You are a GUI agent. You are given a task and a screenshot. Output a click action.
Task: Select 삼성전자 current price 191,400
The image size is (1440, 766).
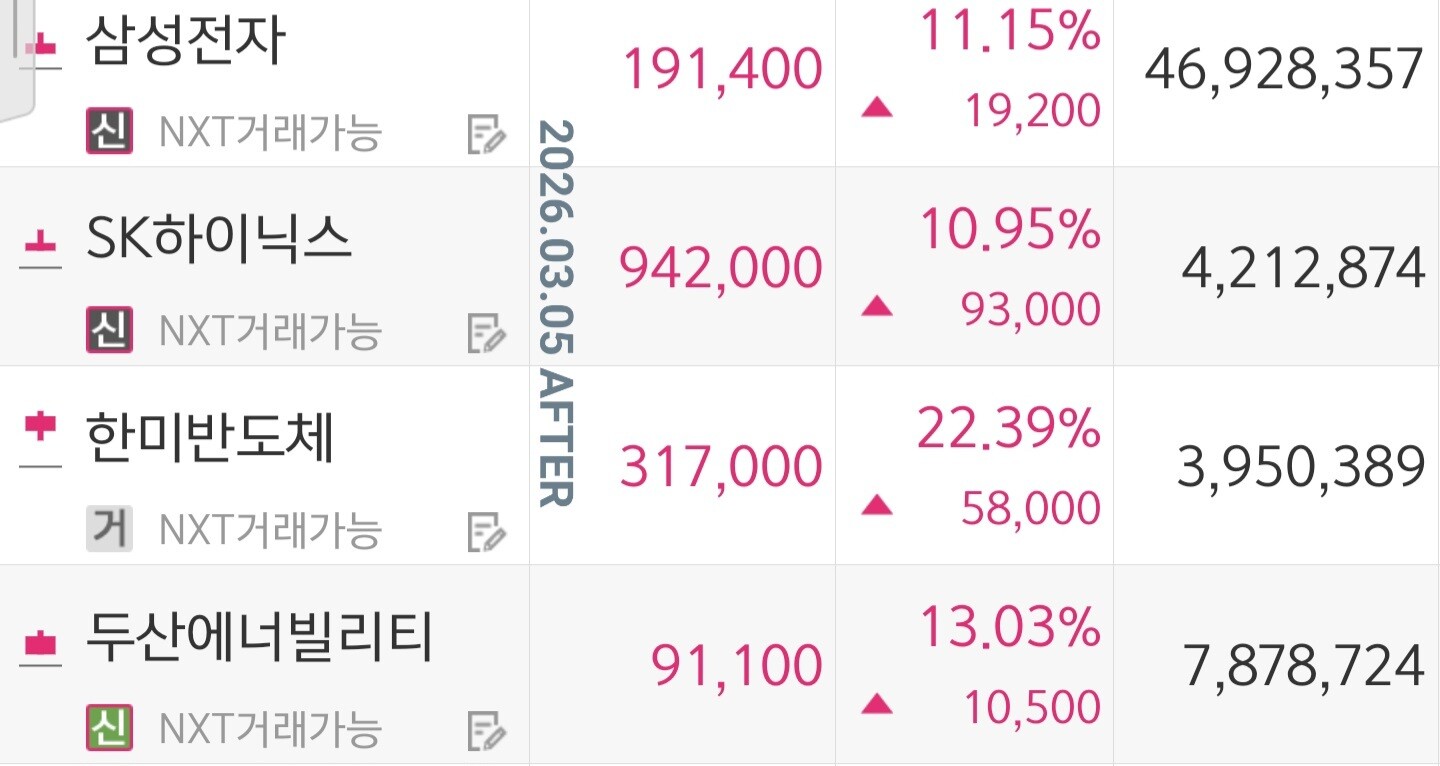tap(722, 69)
